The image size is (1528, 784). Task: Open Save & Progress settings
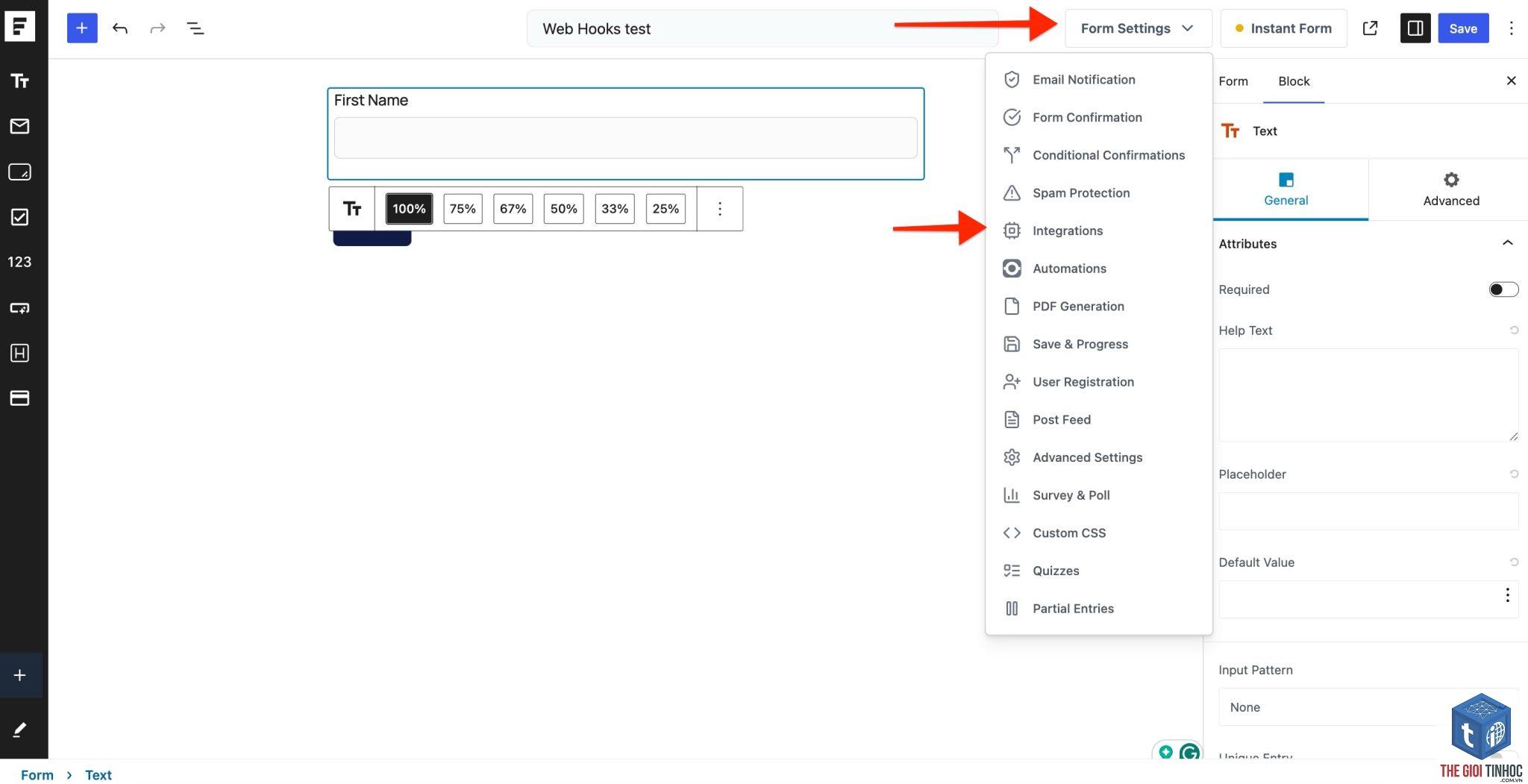1098,344
